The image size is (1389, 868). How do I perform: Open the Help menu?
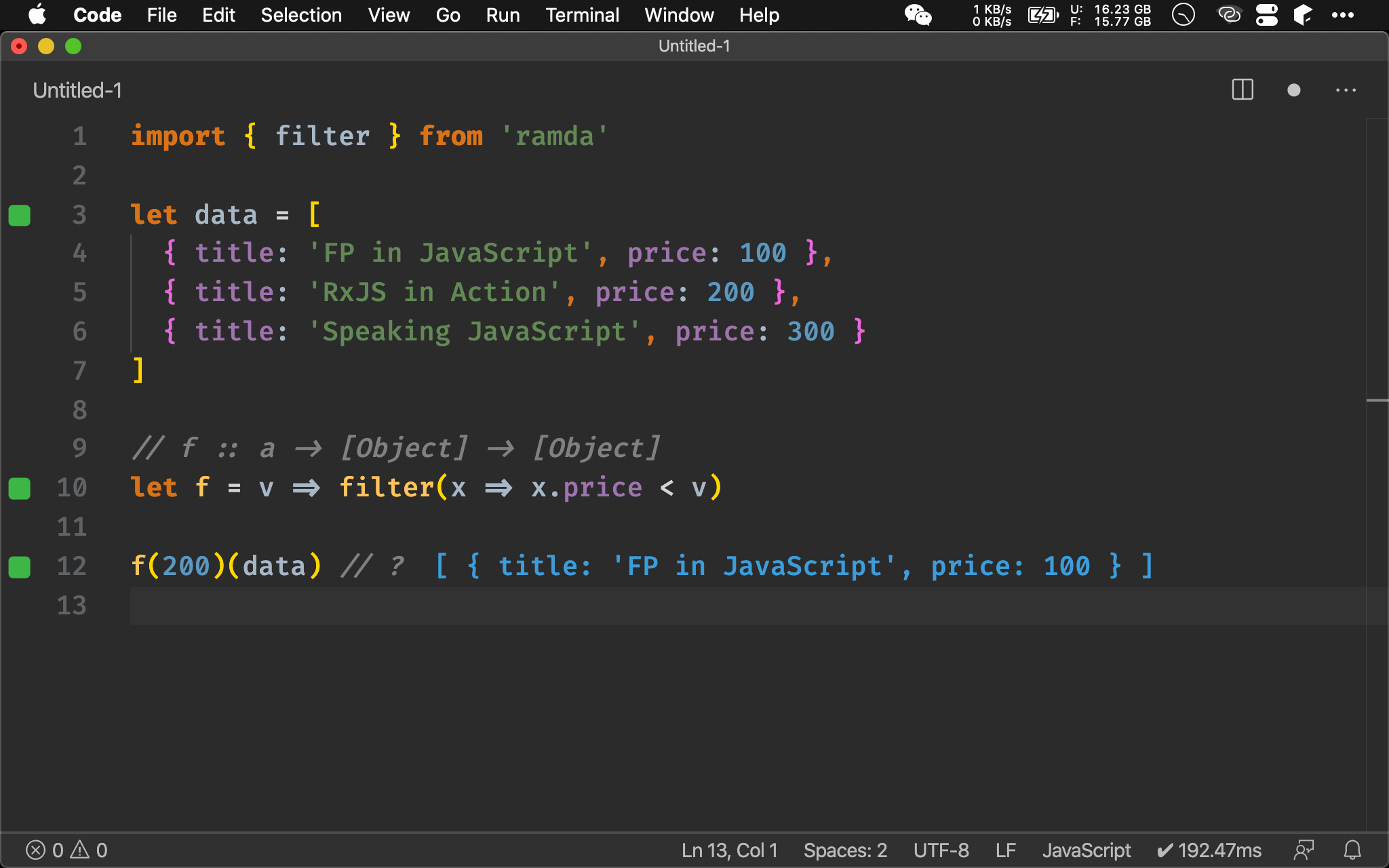click(x=759, y=15)
